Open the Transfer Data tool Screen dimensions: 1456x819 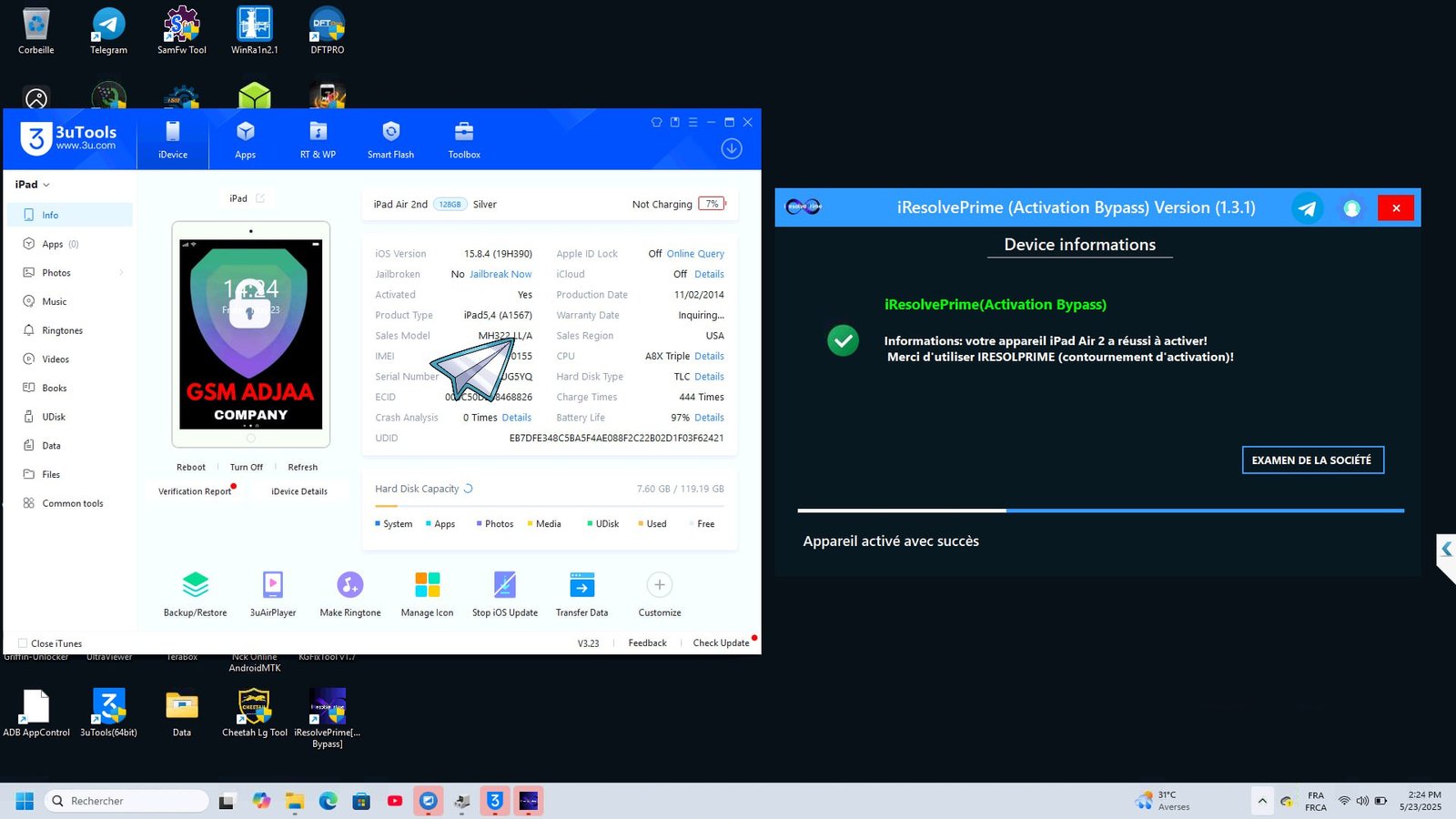582,594
